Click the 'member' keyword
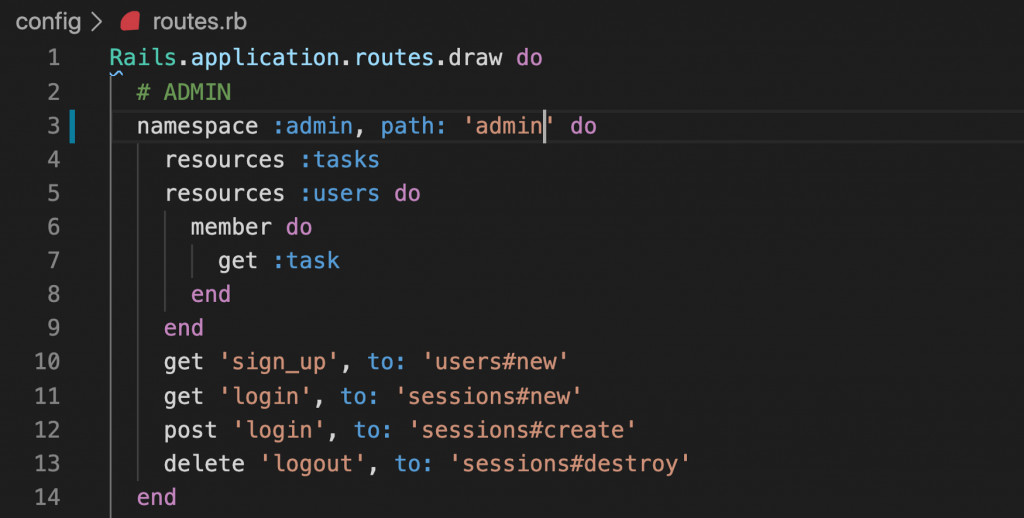Viewport: 1024px width, 518px height. click(231, 227)
